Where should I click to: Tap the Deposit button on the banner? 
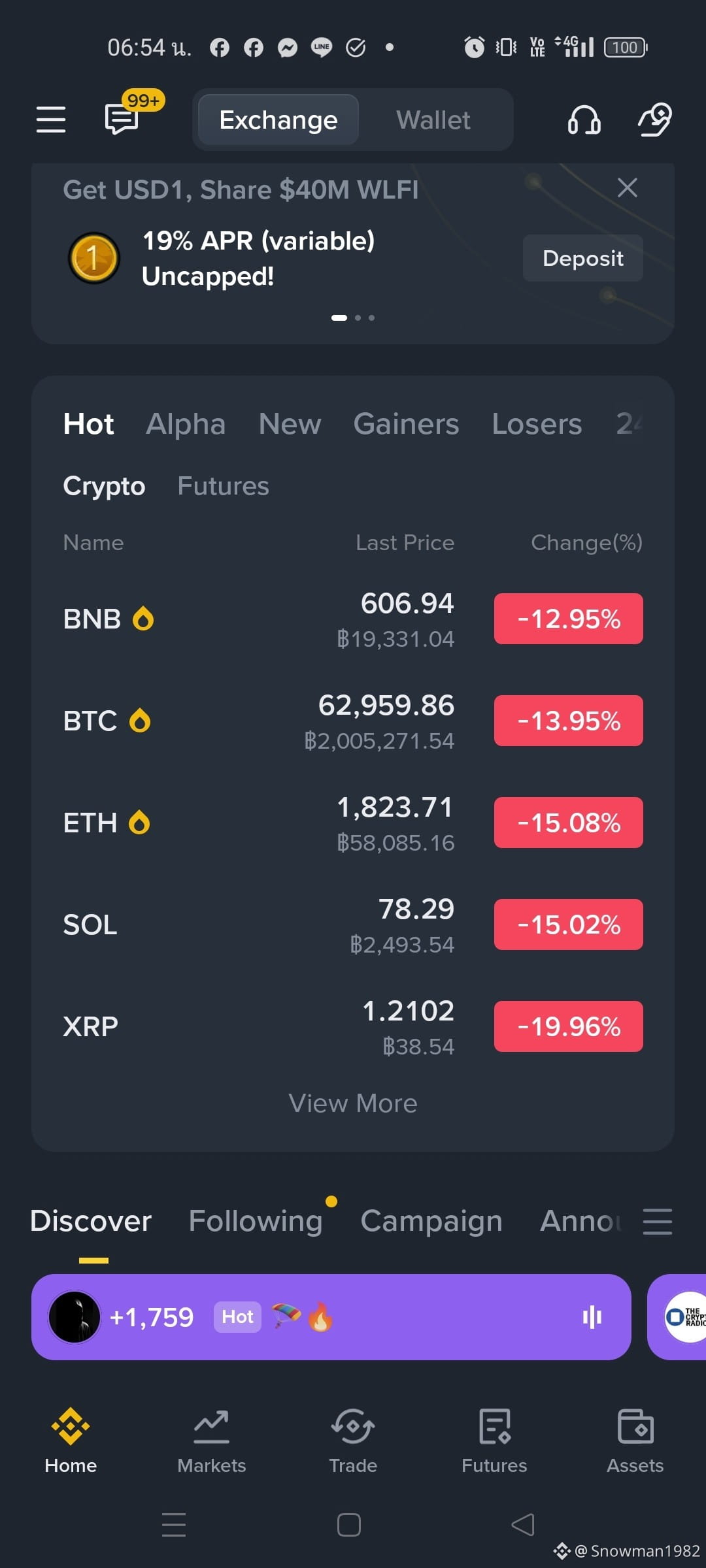click(583, 258)
